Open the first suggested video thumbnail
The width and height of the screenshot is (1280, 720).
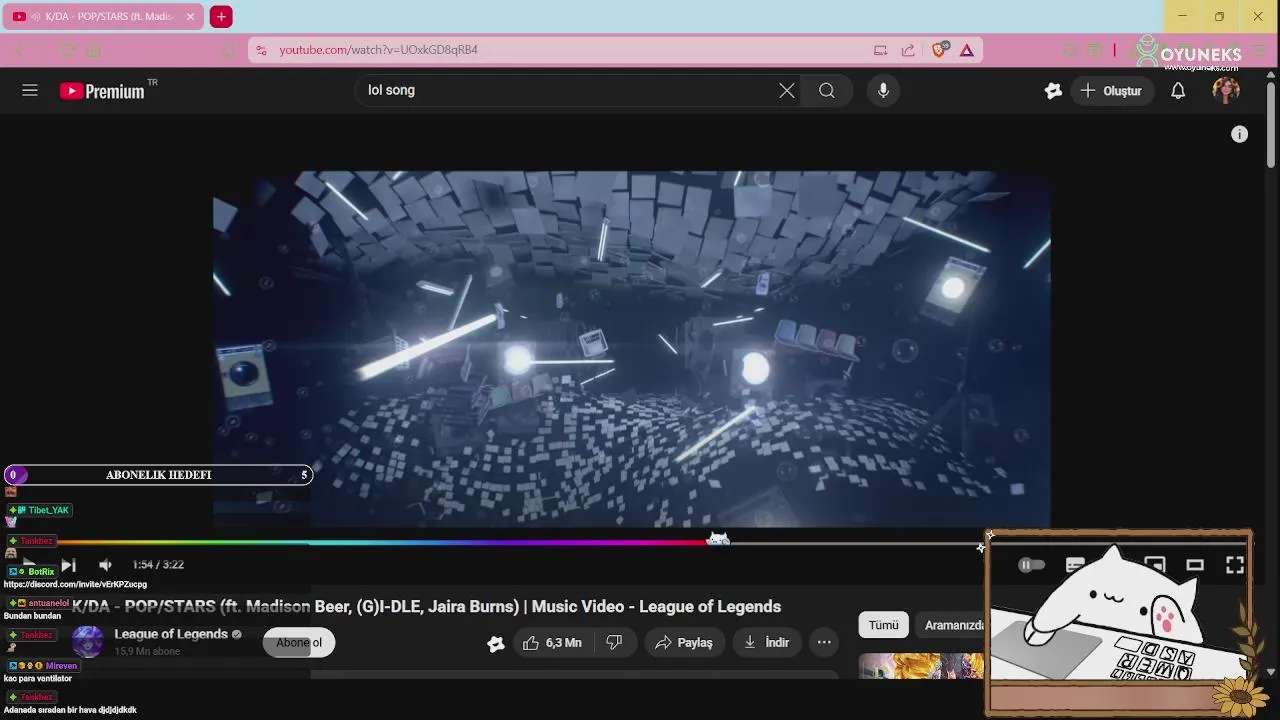[921, 667]
